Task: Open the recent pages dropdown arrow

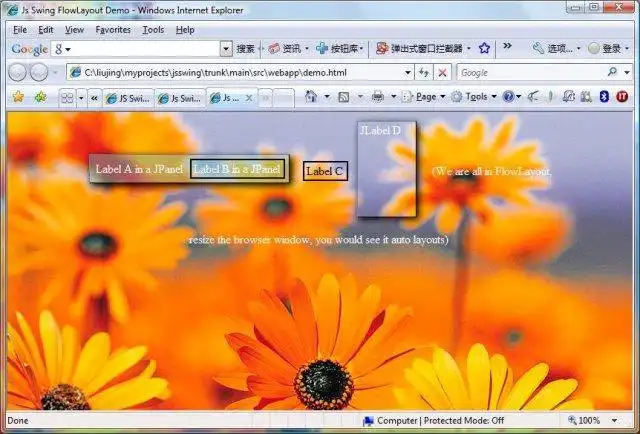Action: (55, 73)
